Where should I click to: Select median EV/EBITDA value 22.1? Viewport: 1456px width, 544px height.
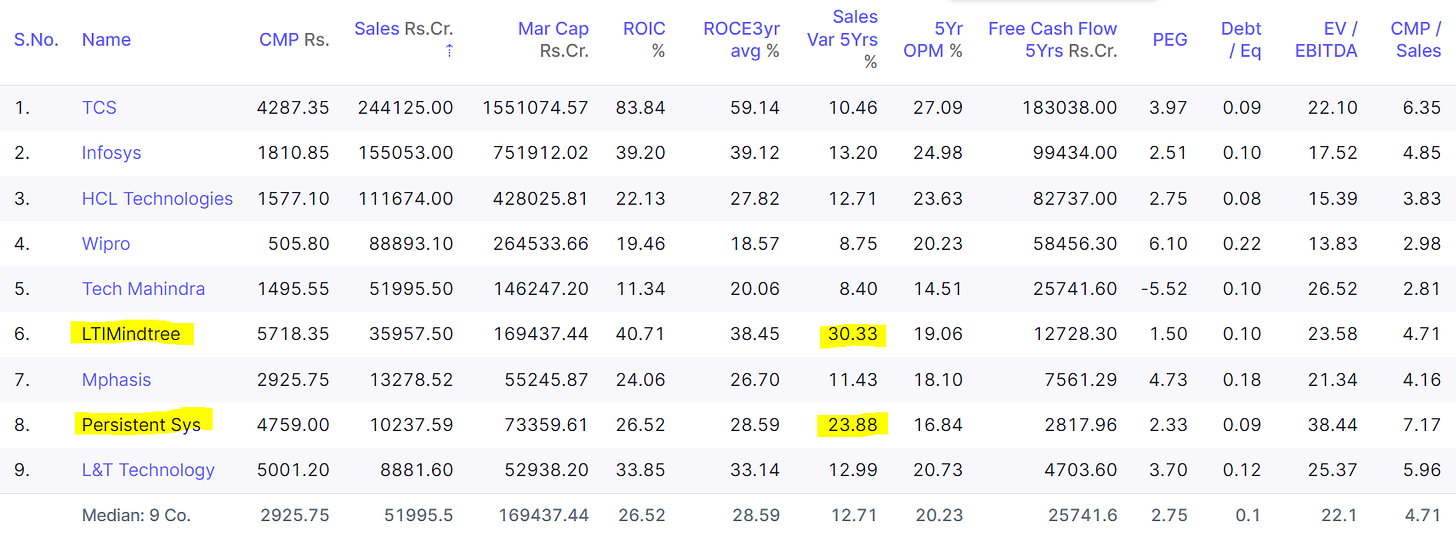tap(1338, 516)
